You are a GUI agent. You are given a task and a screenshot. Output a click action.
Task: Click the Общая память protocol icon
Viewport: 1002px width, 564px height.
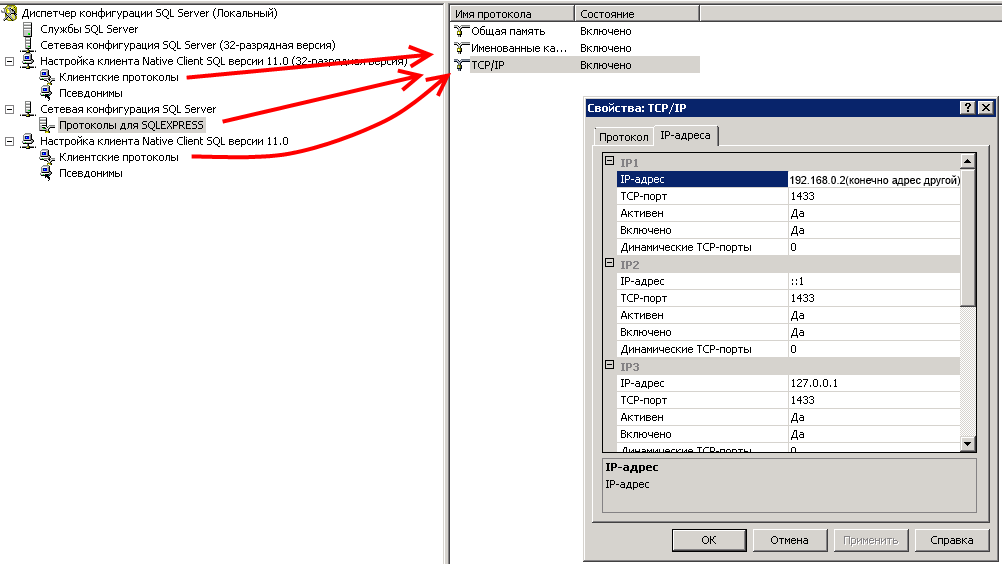coord(461,31)
